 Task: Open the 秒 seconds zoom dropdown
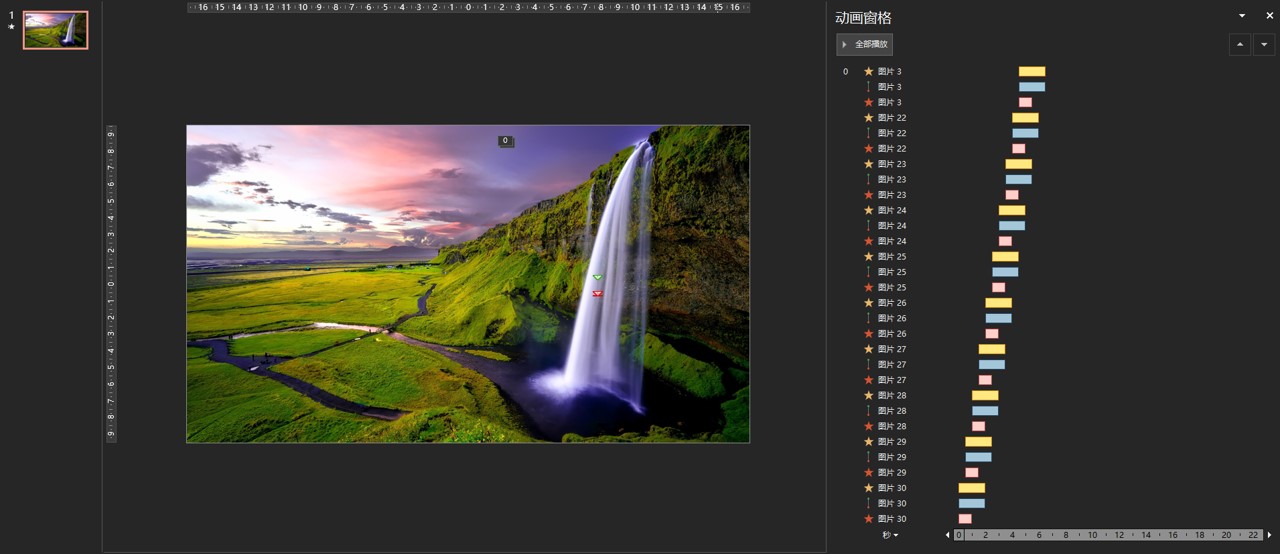point(890,535)
